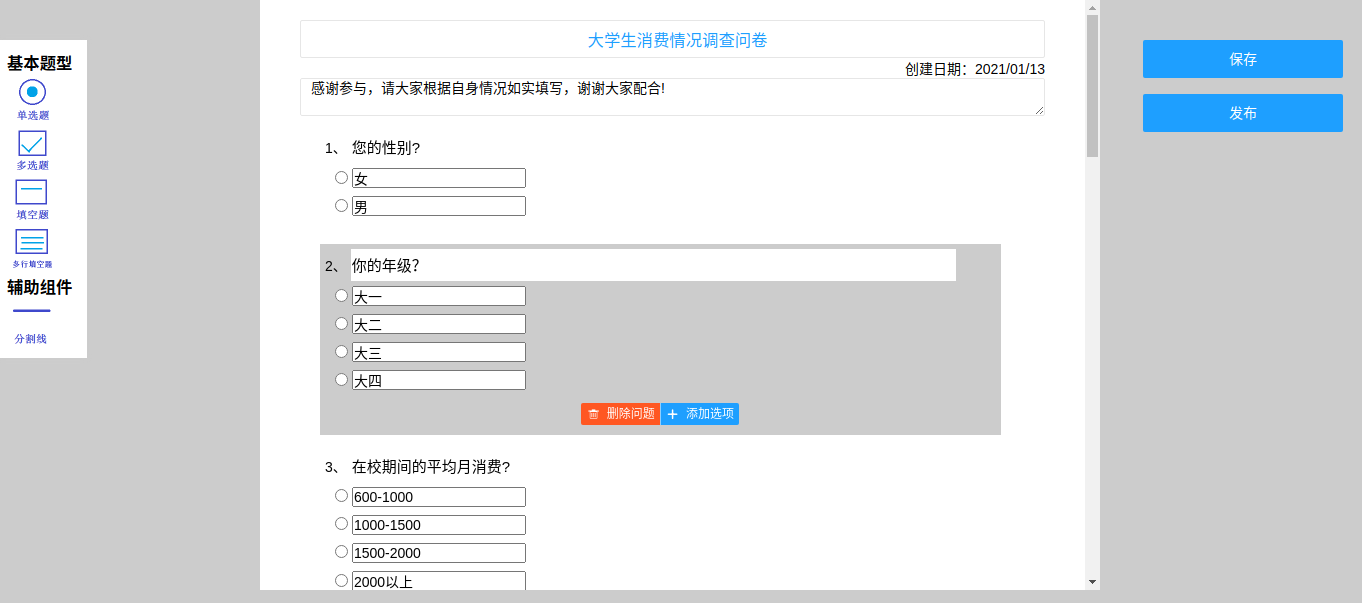Click the 辅助组件 heading
This screenshot has width=1362, height=603.
[x=40, y=287]
